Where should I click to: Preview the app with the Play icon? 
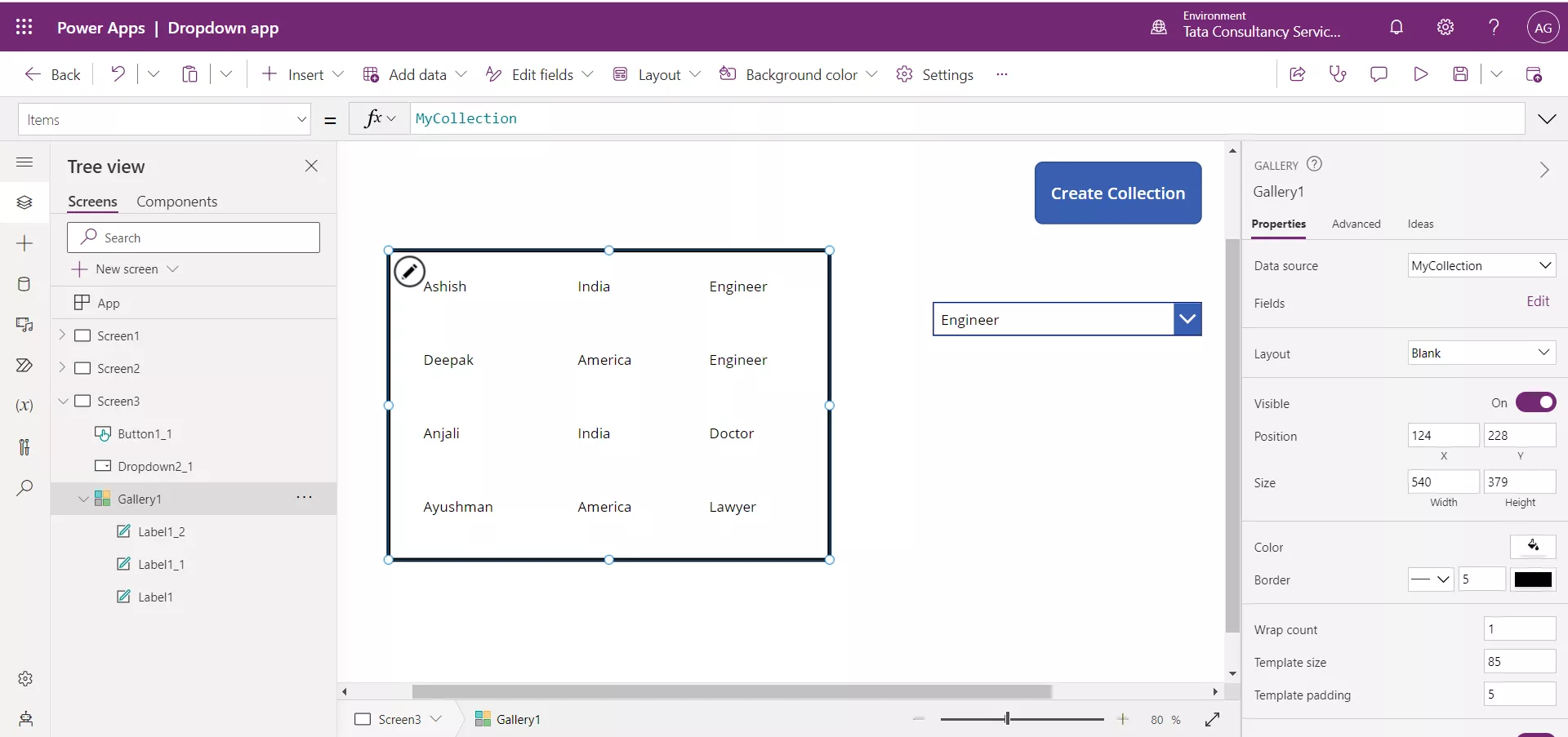tap(1420, 73)
